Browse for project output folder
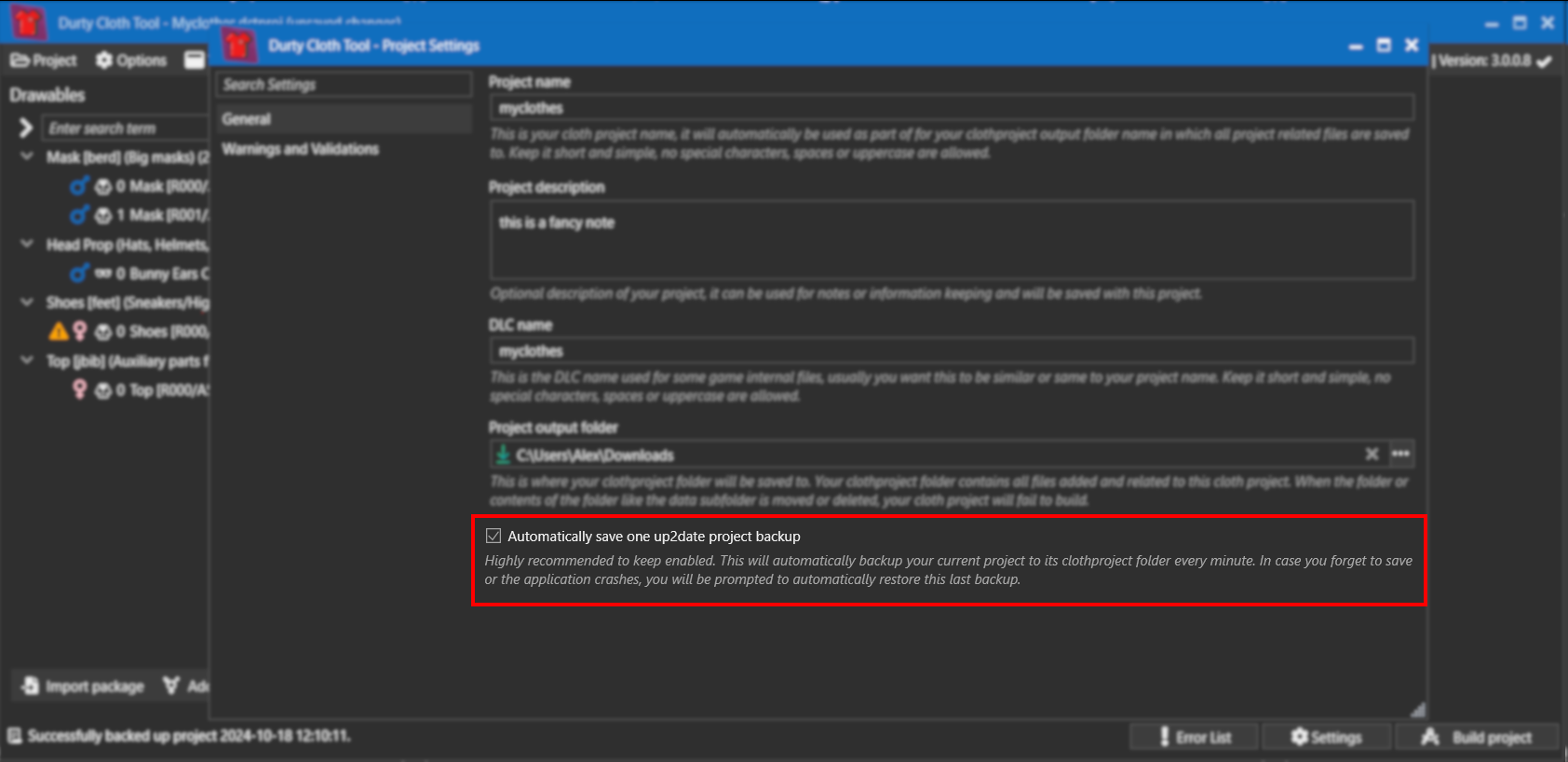This screenshot has width=1568, height=762. click(1400, 454)
